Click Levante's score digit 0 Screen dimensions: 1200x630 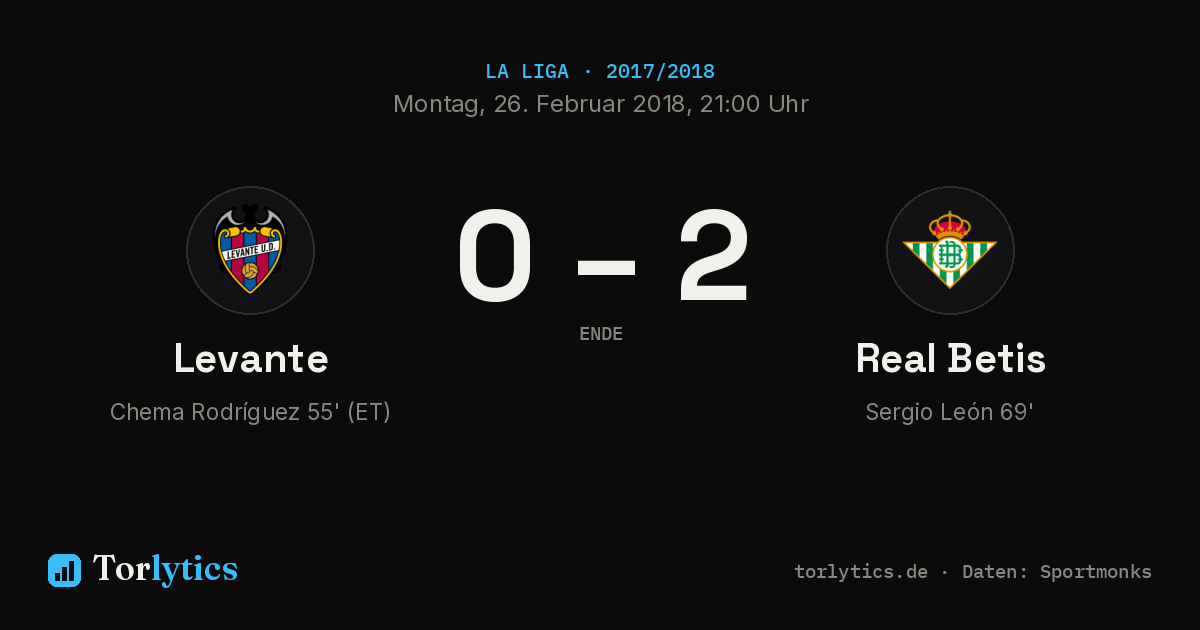pos(495,256)
